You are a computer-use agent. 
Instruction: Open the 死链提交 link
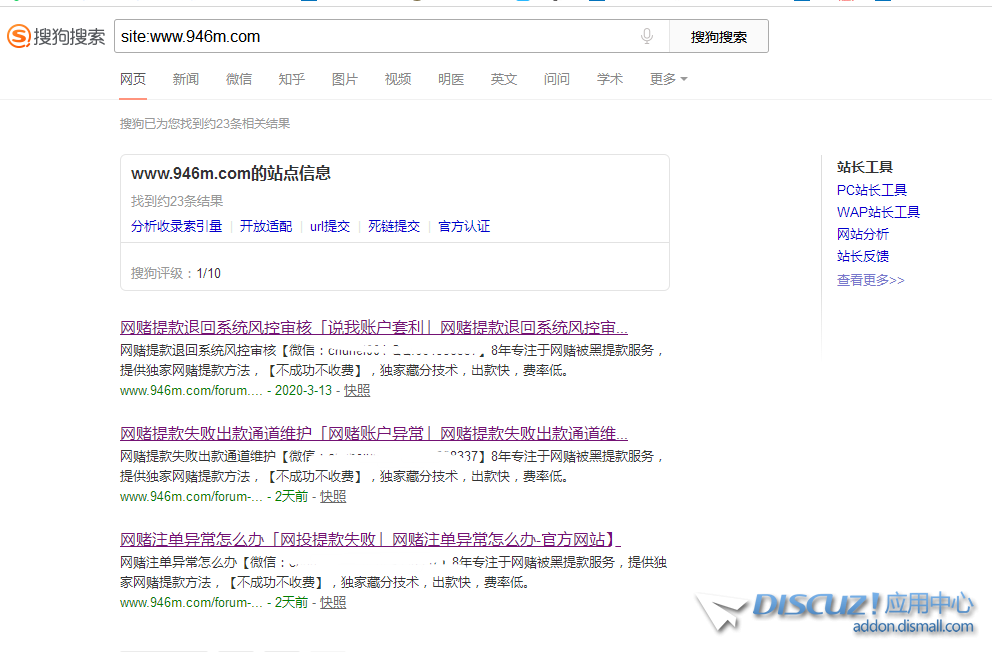[394, 226]
